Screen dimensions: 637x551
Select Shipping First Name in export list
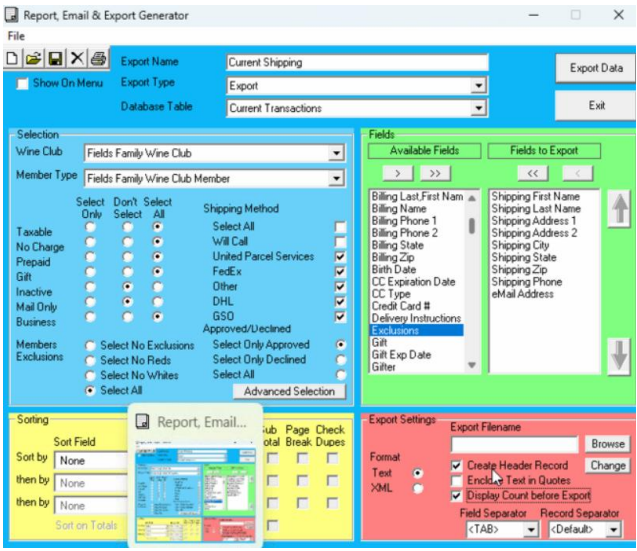tap(535, 196)
